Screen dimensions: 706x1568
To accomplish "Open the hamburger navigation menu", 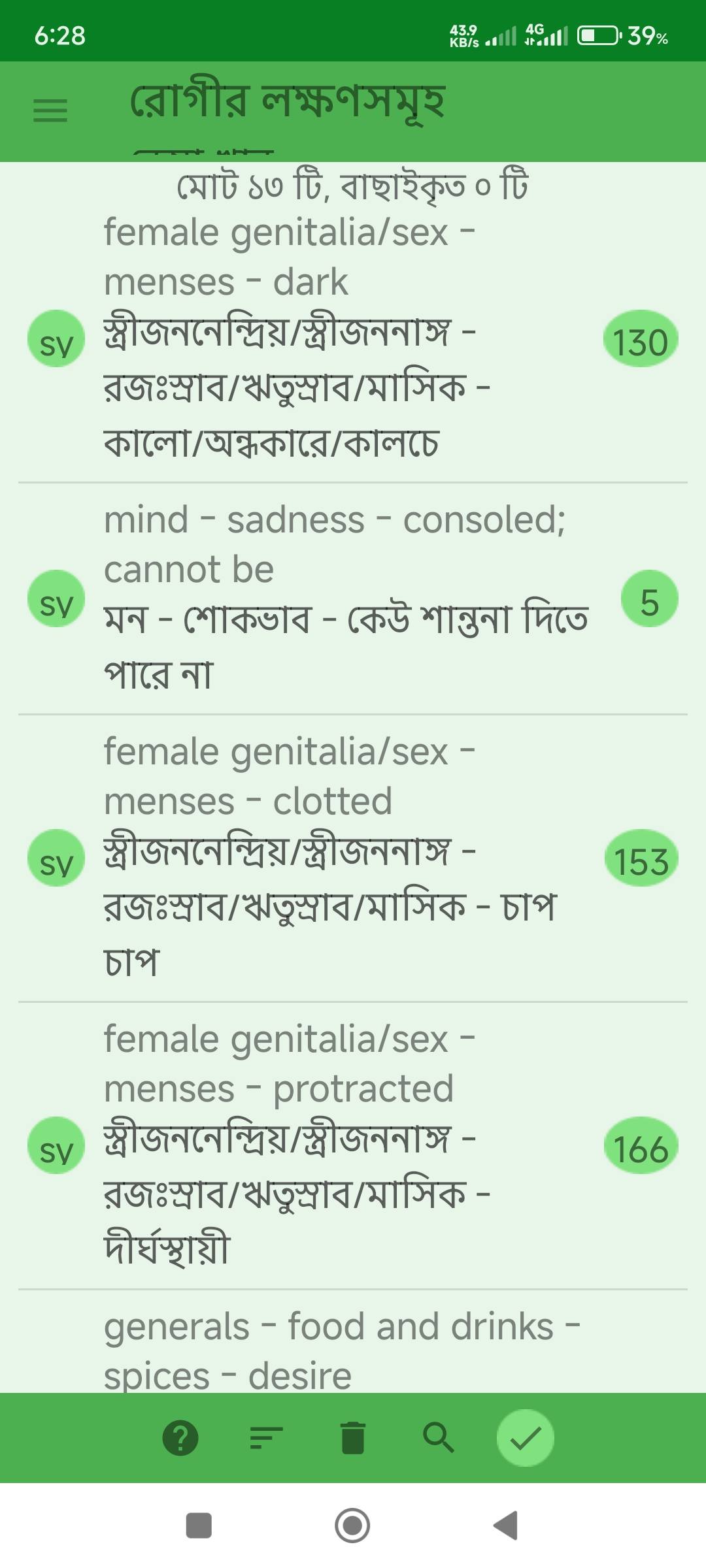I will point(50,110).
